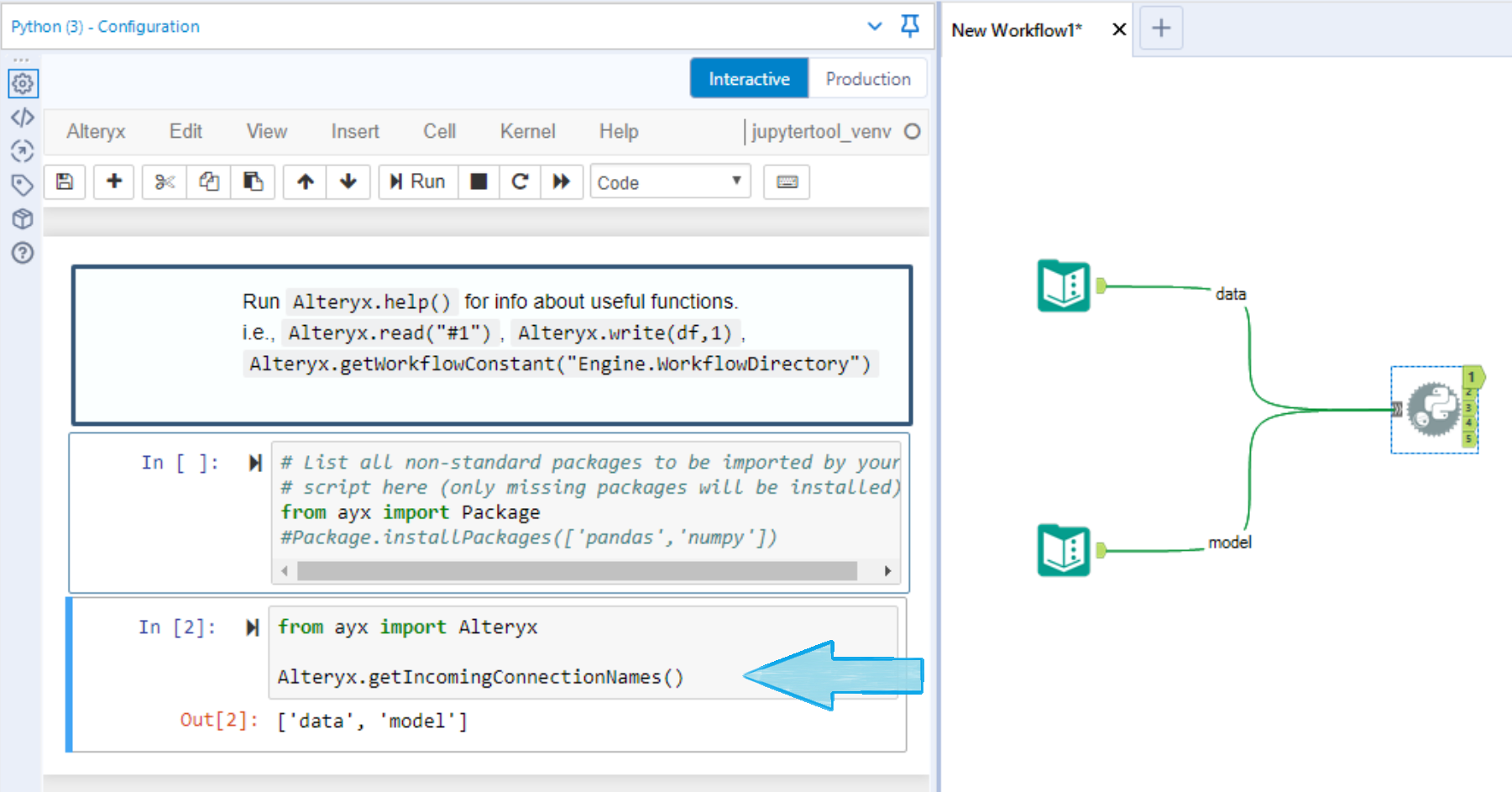Viewport: 1512px width, 792px height.
Task: Expand the Configuration window options chevron
Action: (875, 26)
